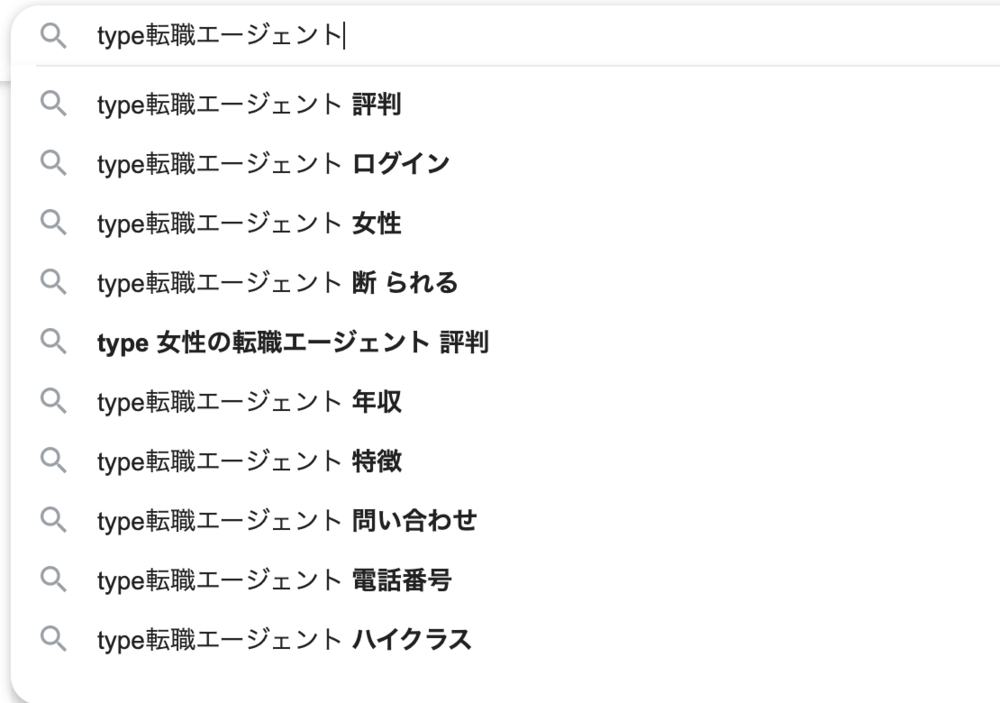Select the type転職エージェント ハイクラス suggestion
Image resolution: width=1000 pixels, height=703 pixels.
[284, 639]
